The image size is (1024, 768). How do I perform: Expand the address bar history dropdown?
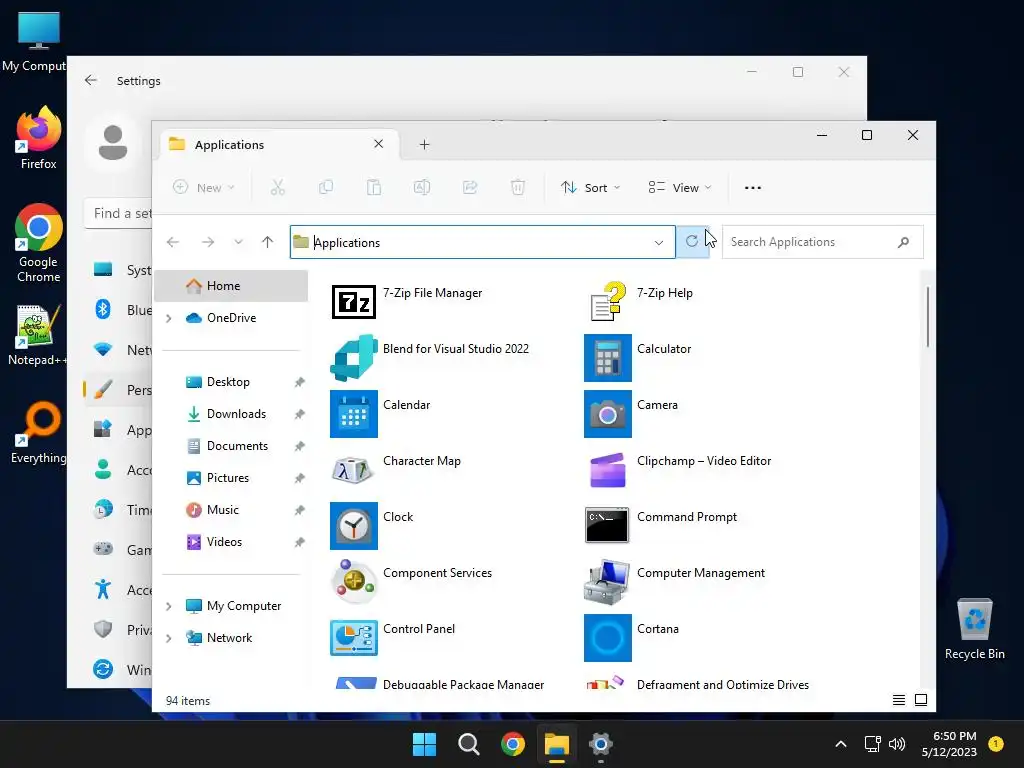pyautogui.click(x=659, y=242)
